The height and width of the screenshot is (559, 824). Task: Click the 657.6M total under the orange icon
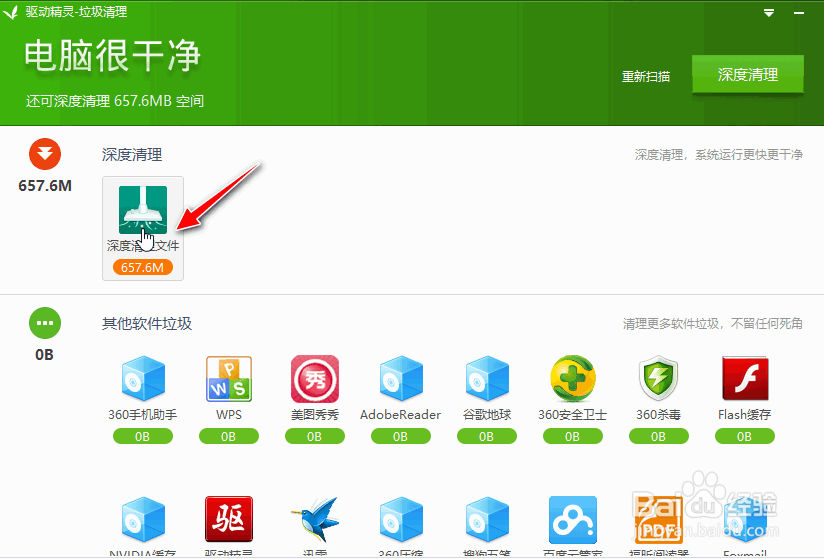[x=45, y=185]
